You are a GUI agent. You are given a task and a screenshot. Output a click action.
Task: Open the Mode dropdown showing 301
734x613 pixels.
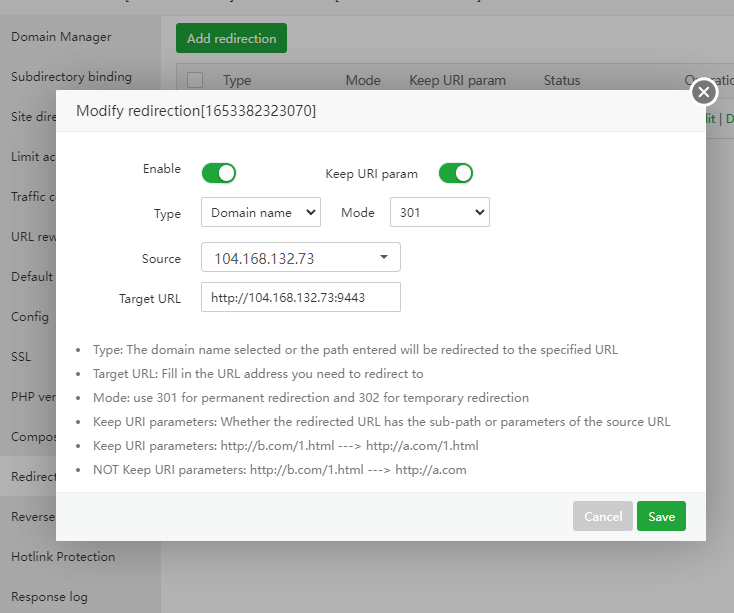(439, 213)
